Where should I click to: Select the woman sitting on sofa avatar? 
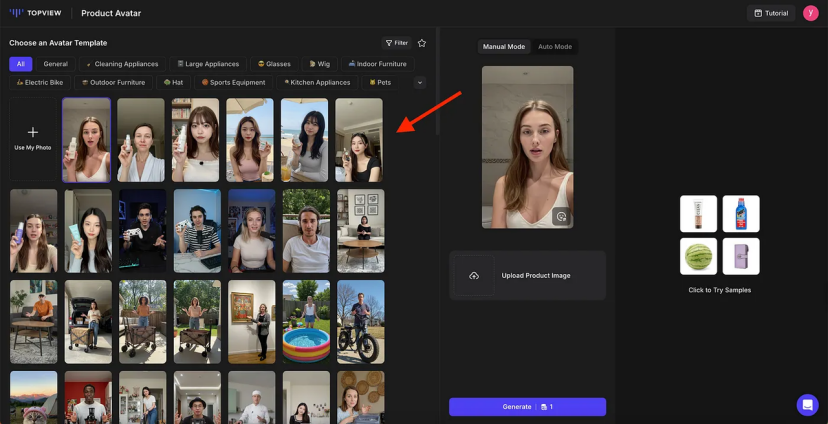[x=361, y=231]
